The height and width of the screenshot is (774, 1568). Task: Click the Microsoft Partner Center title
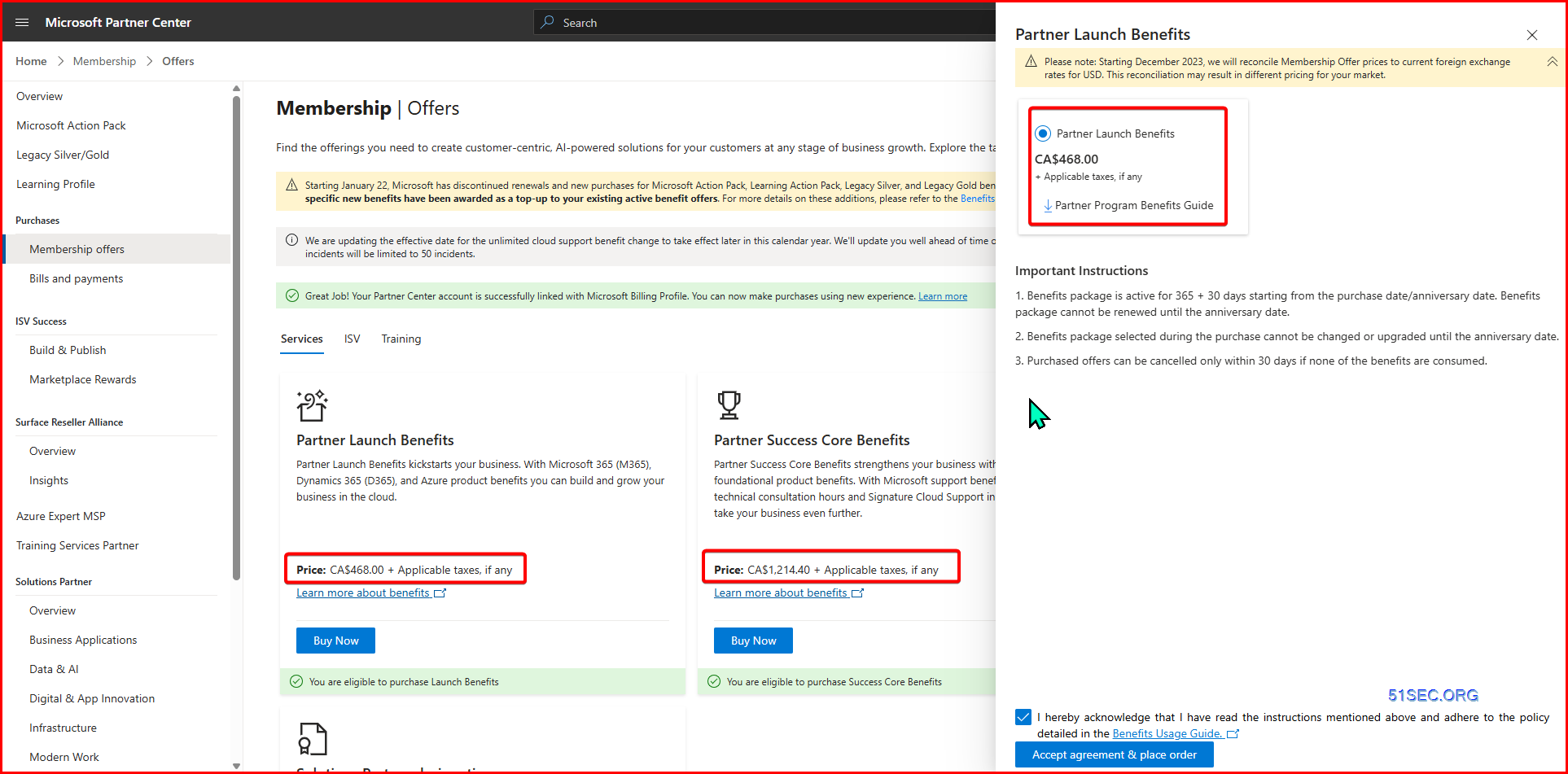pyautogui.click(x=118, y=22)
